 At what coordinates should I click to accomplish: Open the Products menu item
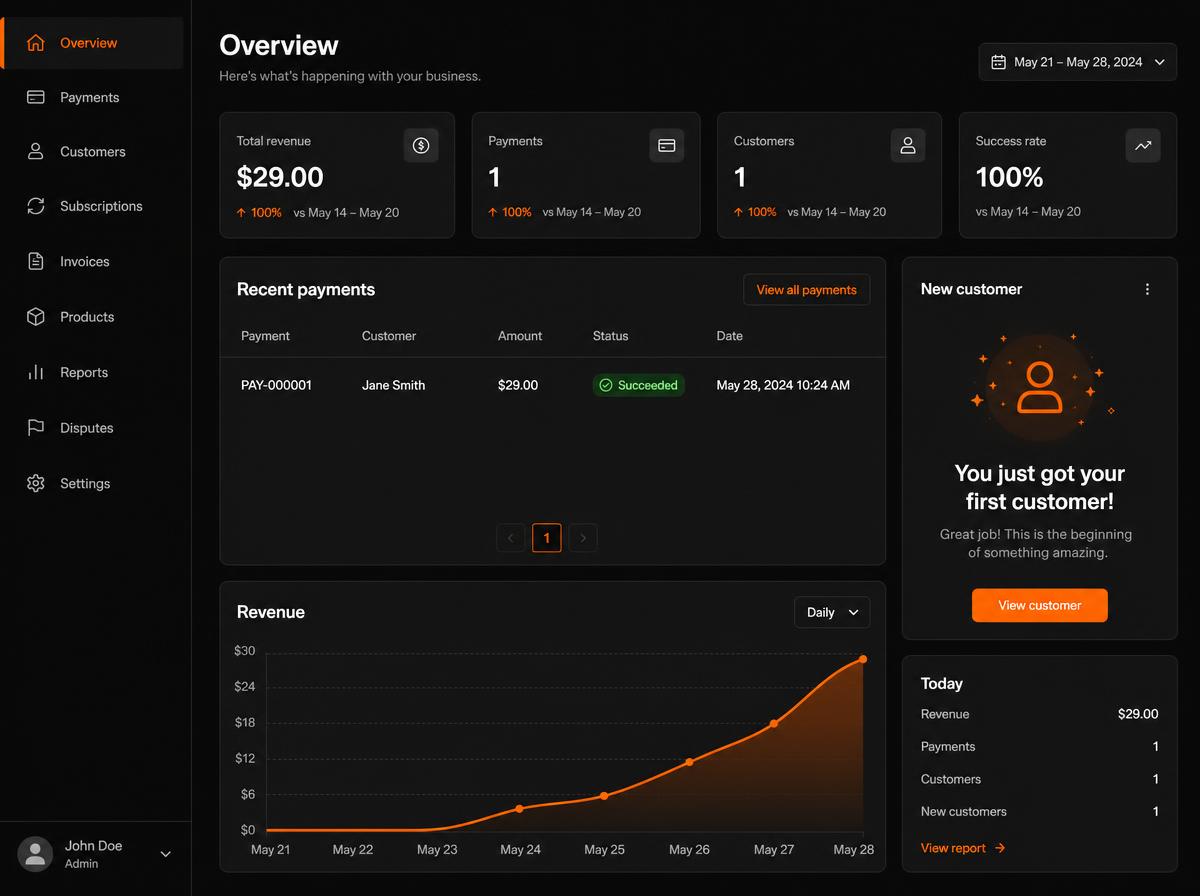[x=93, y=317]
